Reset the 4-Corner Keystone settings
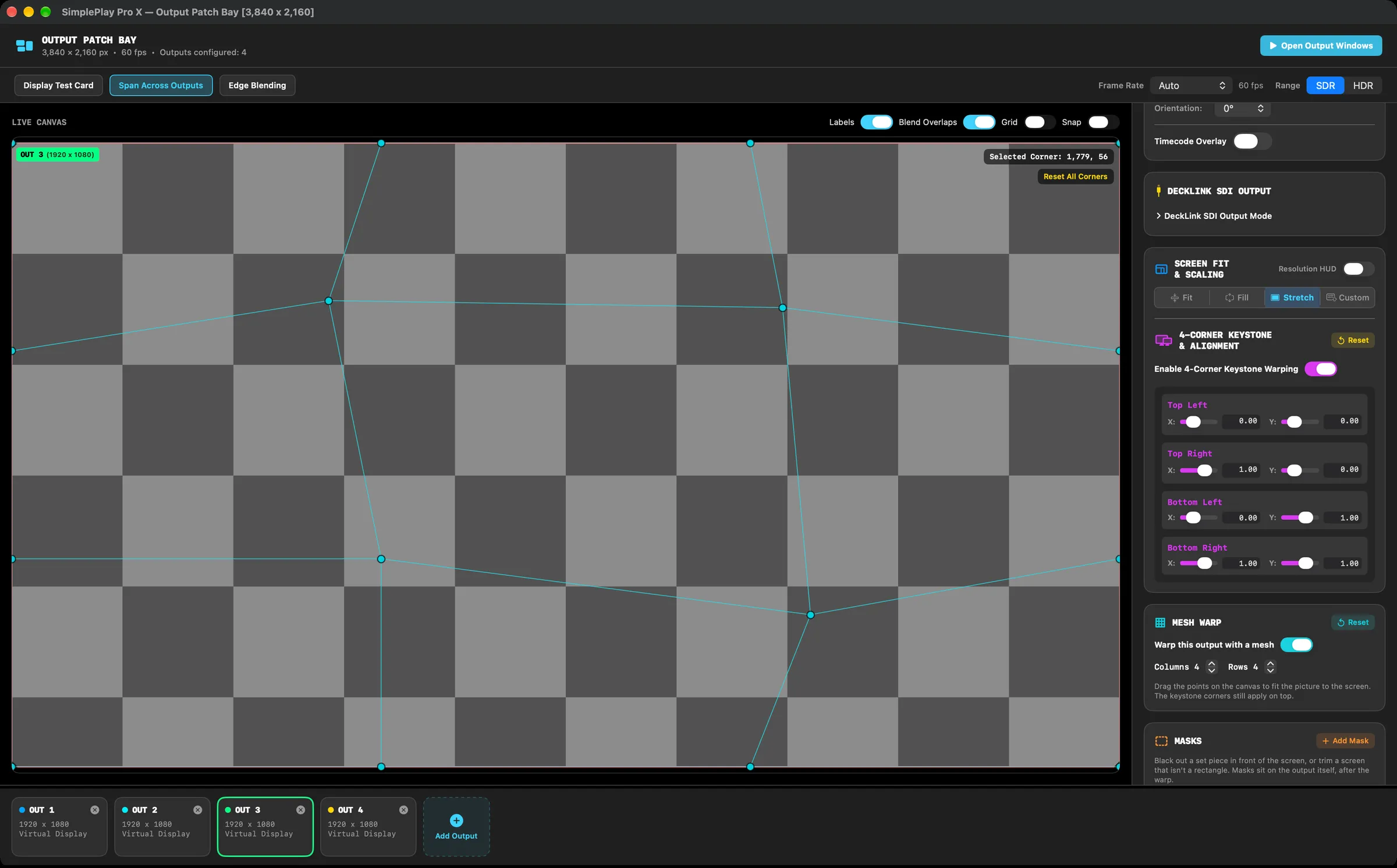This screenshot has width=1397, height=868. (x=1353, y=341)
